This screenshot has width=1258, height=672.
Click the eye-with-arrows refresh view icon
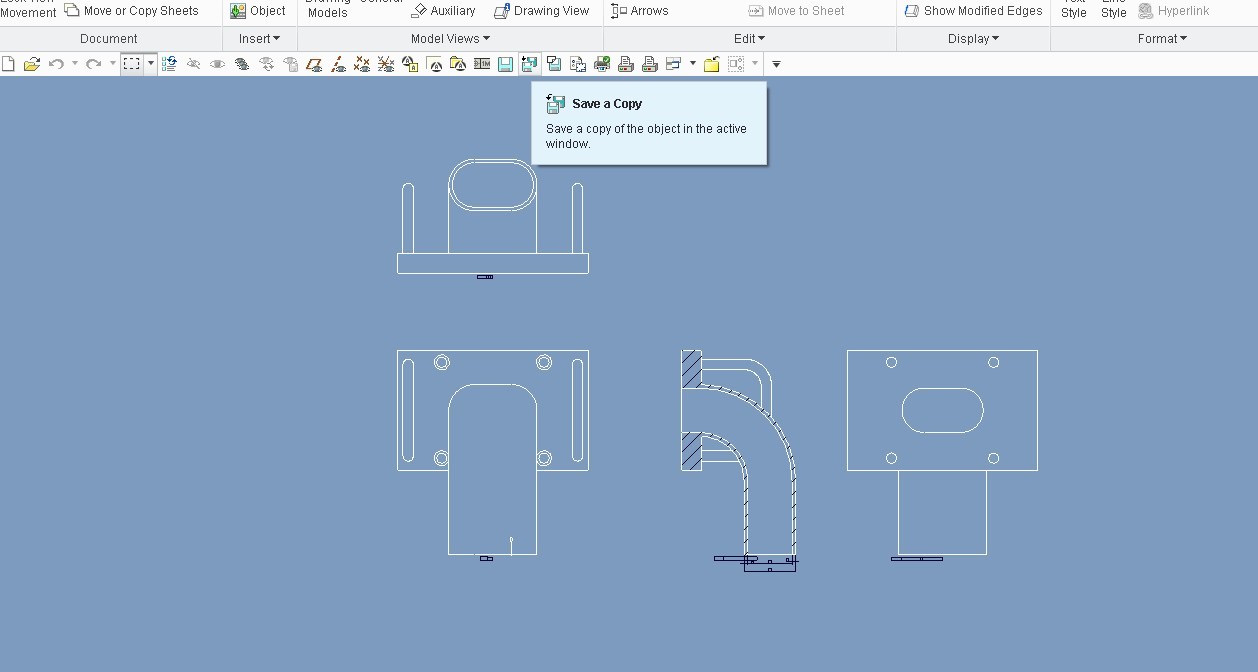(x=267, y=64)
